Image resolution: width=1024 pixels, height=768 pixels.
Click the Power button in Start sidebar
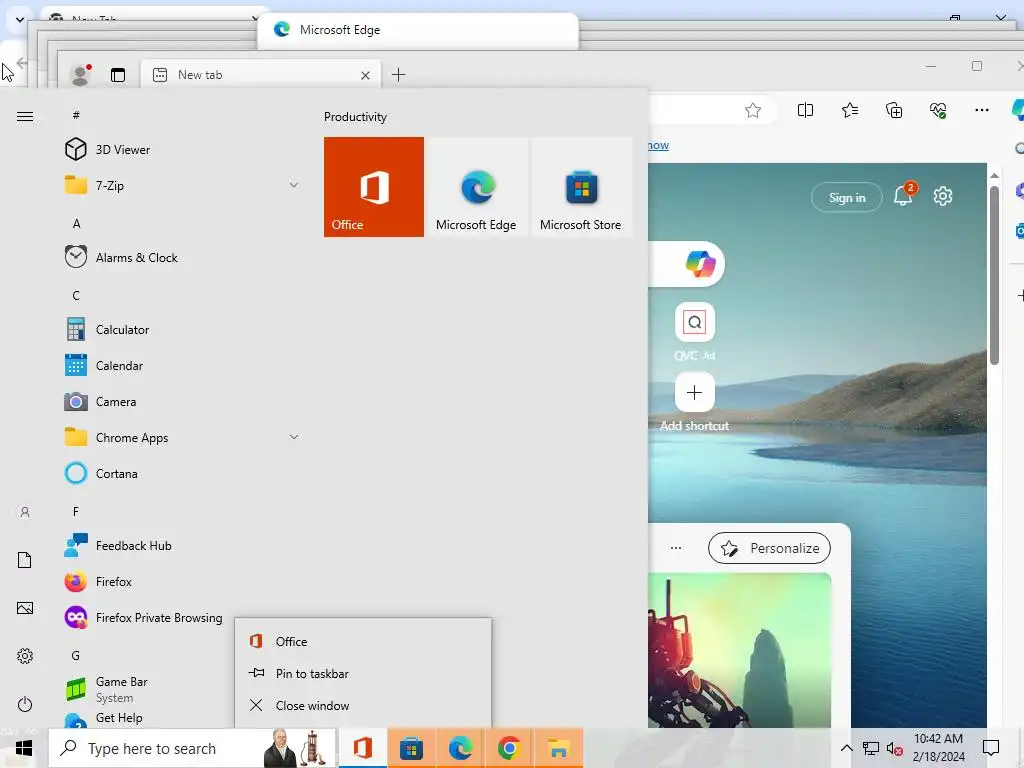click(25, 704)
